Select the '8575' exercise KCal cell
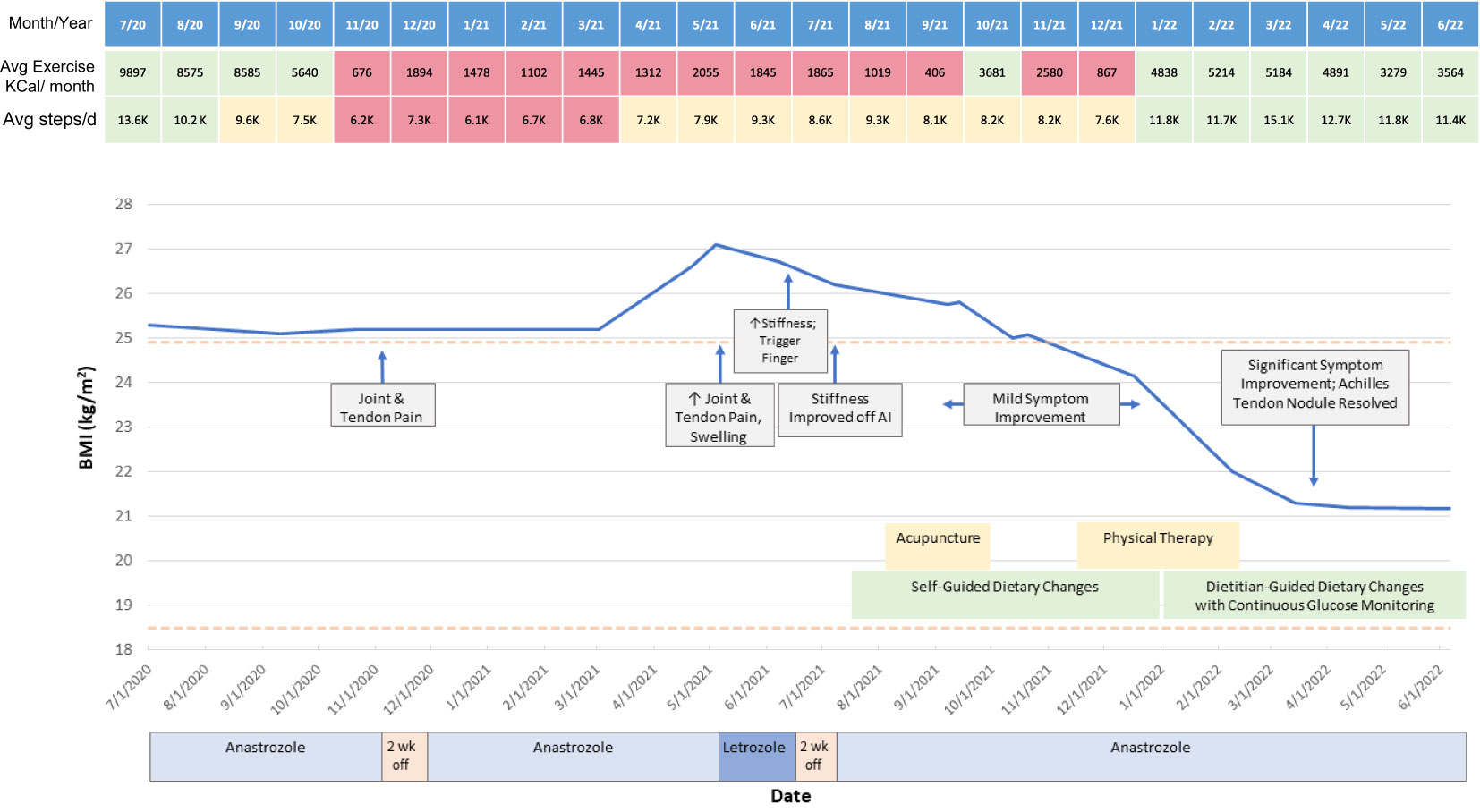The width and height of the screenshot is (1480, 812). (190, 72)
